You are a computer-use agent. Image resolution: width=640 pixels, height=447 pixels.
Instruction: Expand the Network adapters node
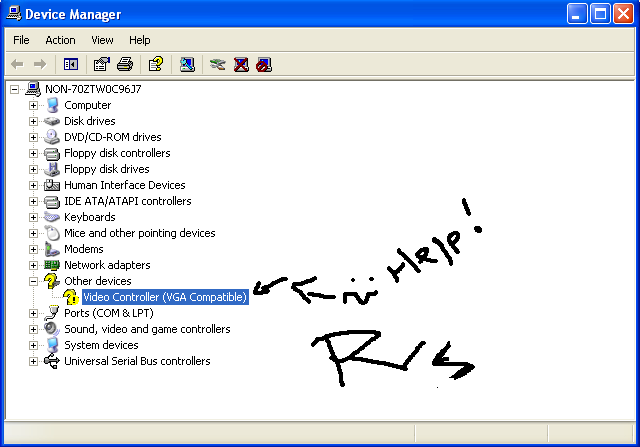(x=33, y=265)
